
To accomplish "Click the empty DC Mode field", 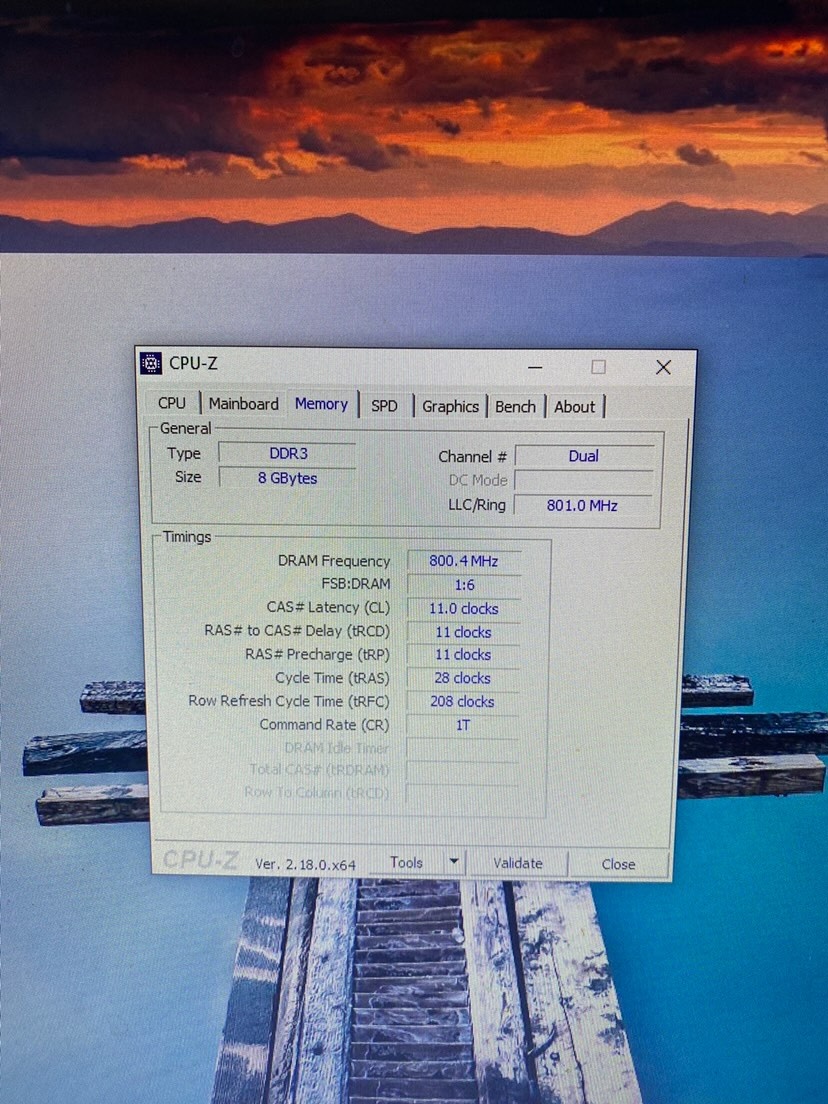I will tap(584, 481).
